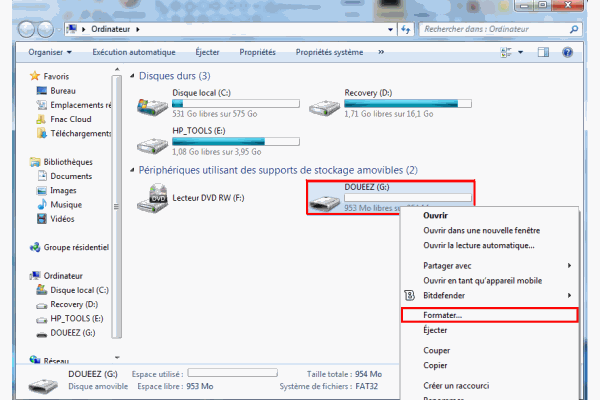Click Exécution automatique in toolbar

pos(134,52)
